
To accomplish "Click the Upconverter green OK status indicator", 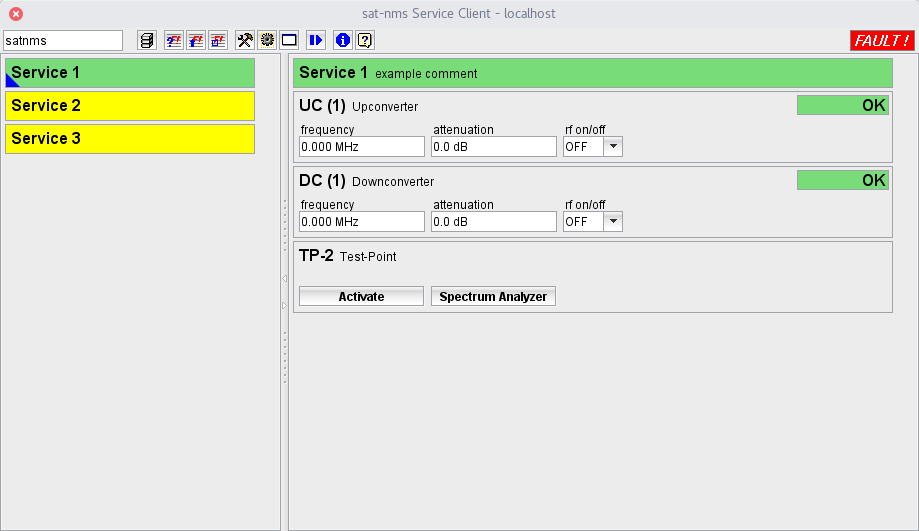I will pyautogui.click(x=842, y=105).
